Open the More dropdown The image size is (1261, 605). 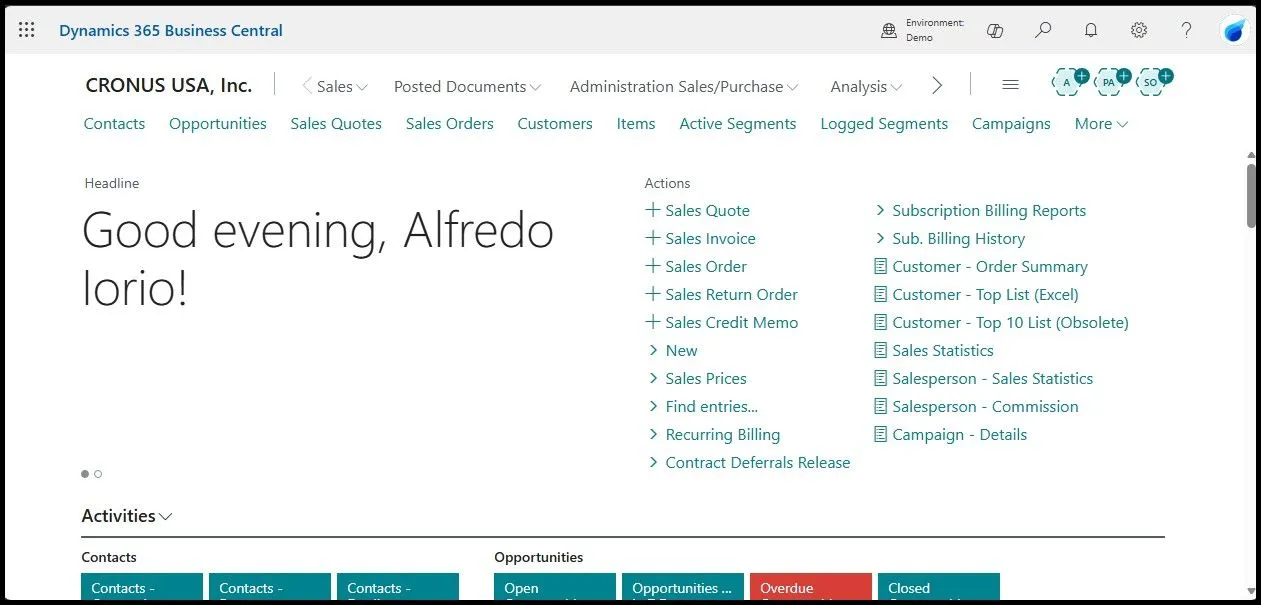[x=1101, y=124]
